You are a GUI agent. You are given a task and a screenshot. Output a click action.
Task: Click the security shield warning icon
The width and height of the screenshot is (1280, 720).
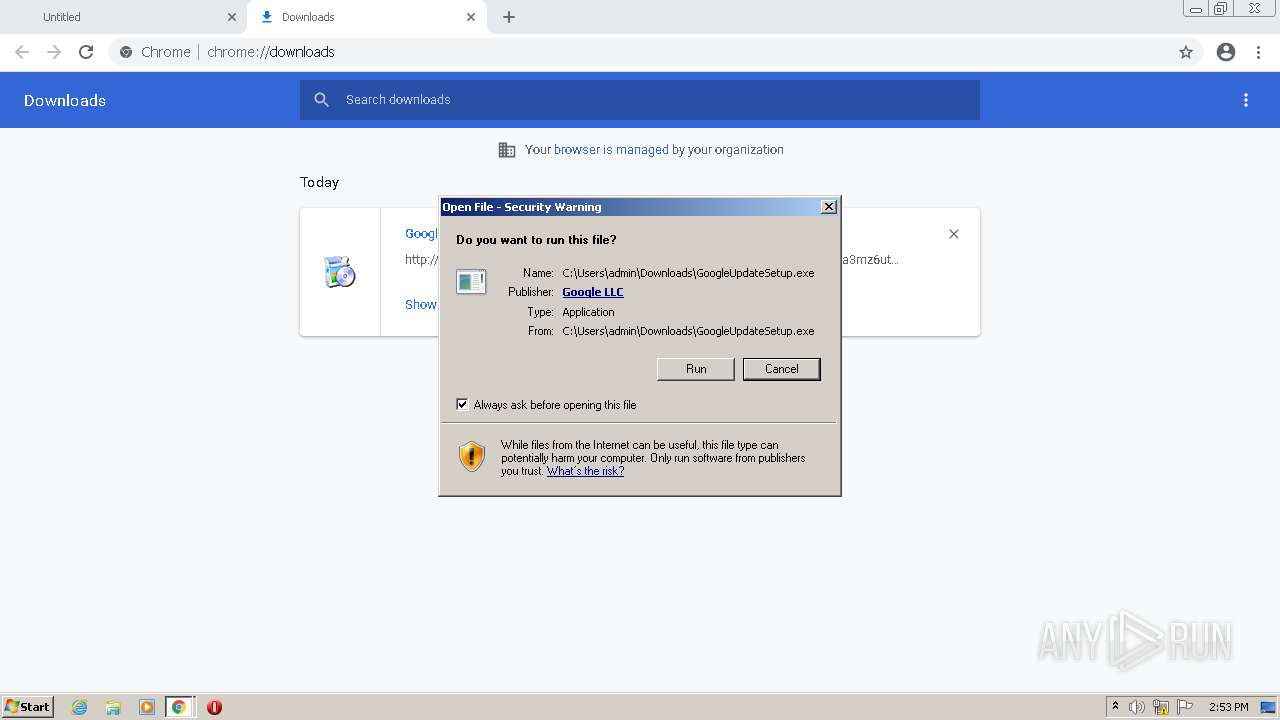coord(472,457)
